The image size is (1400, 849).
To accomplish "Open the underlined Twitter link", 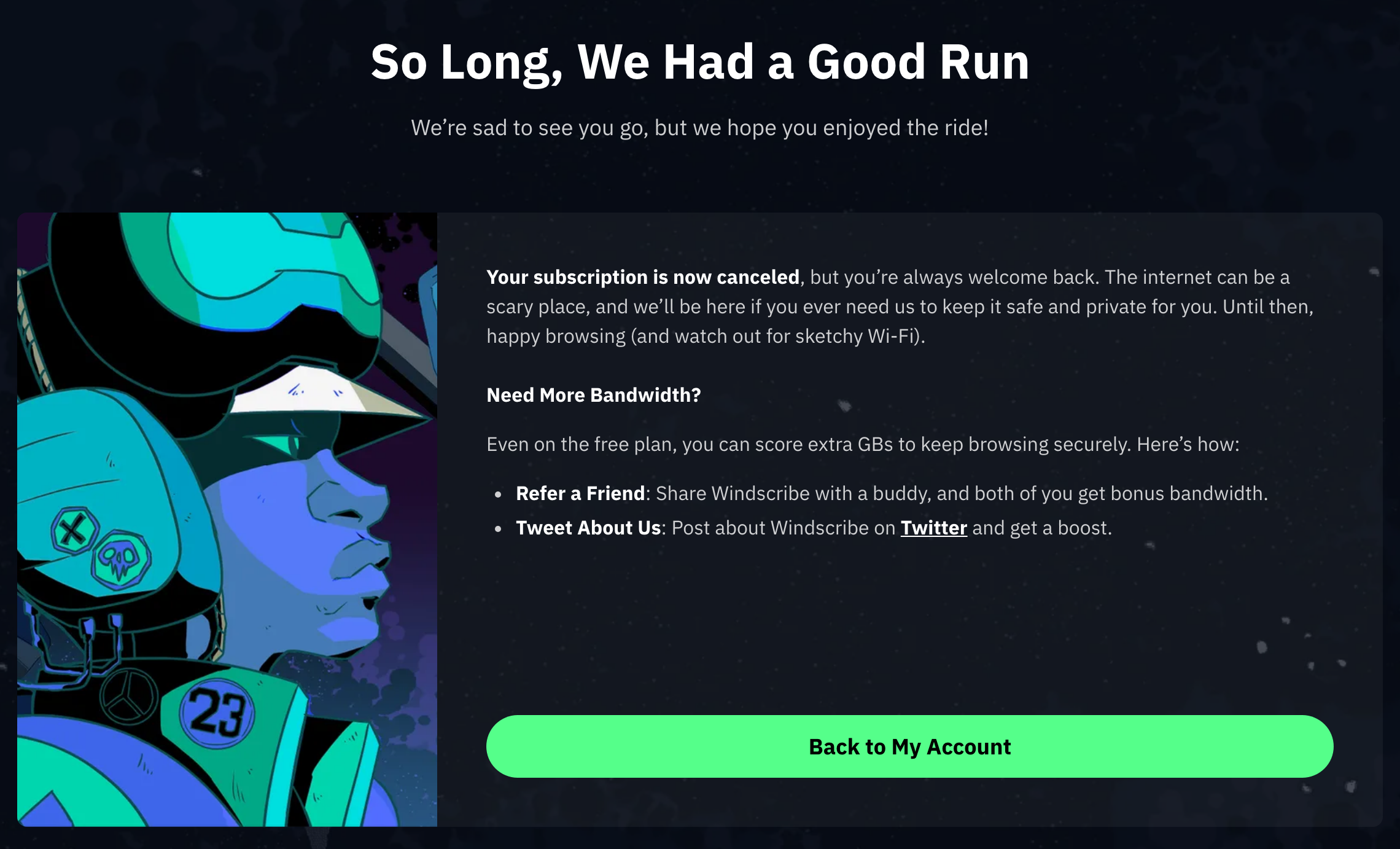I will click(x=933, y=528).
